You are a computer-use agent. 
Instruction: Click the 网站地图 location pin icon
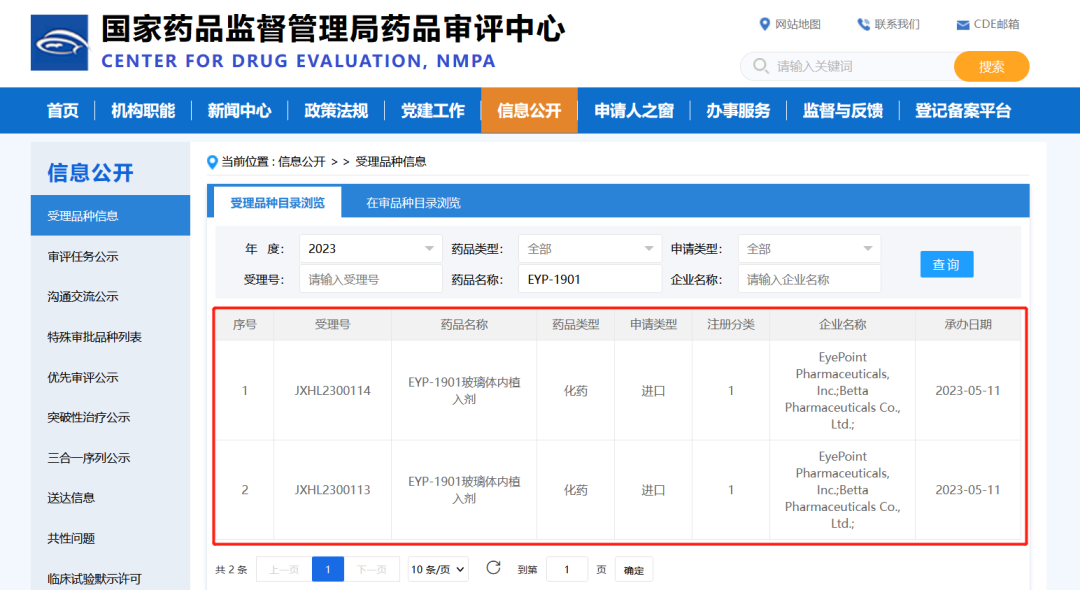766,24
